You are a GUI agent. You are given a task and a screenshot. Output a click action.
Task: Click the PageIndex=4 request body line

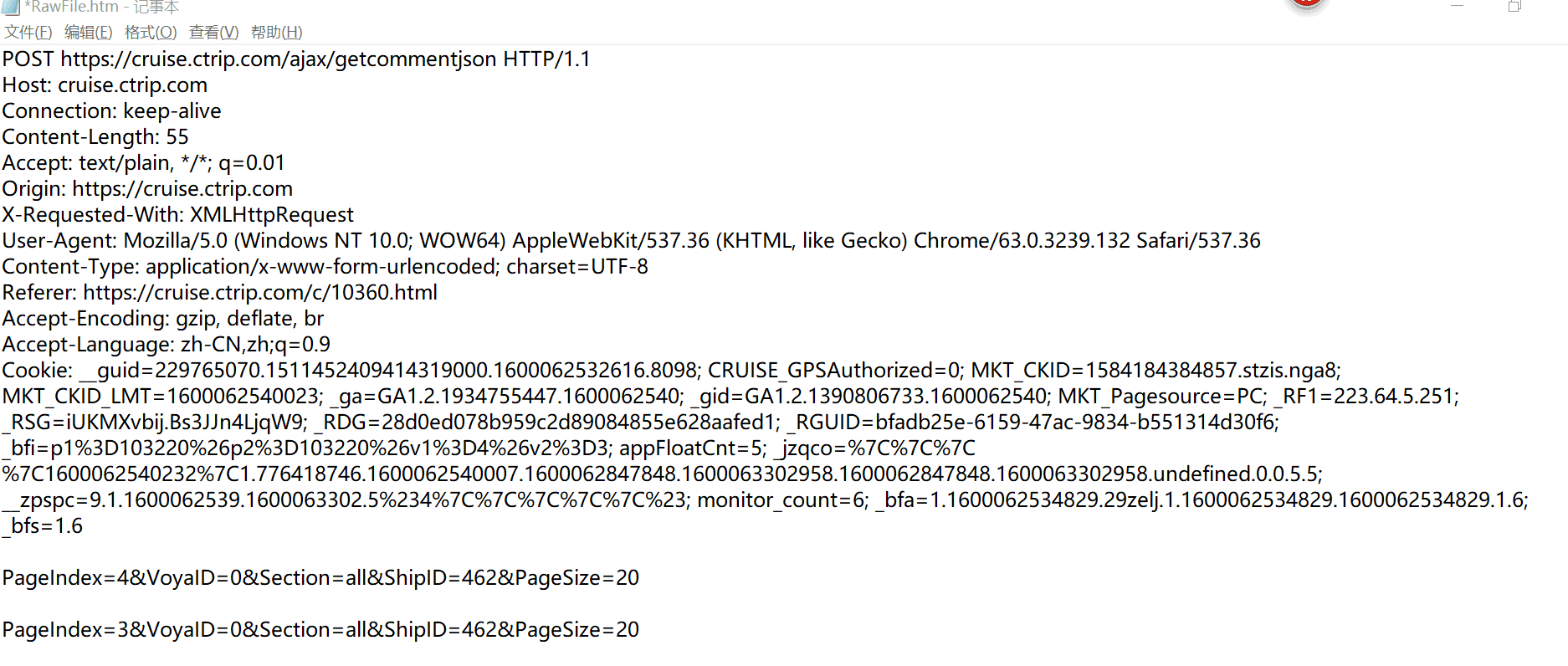(x=320, y=578)
